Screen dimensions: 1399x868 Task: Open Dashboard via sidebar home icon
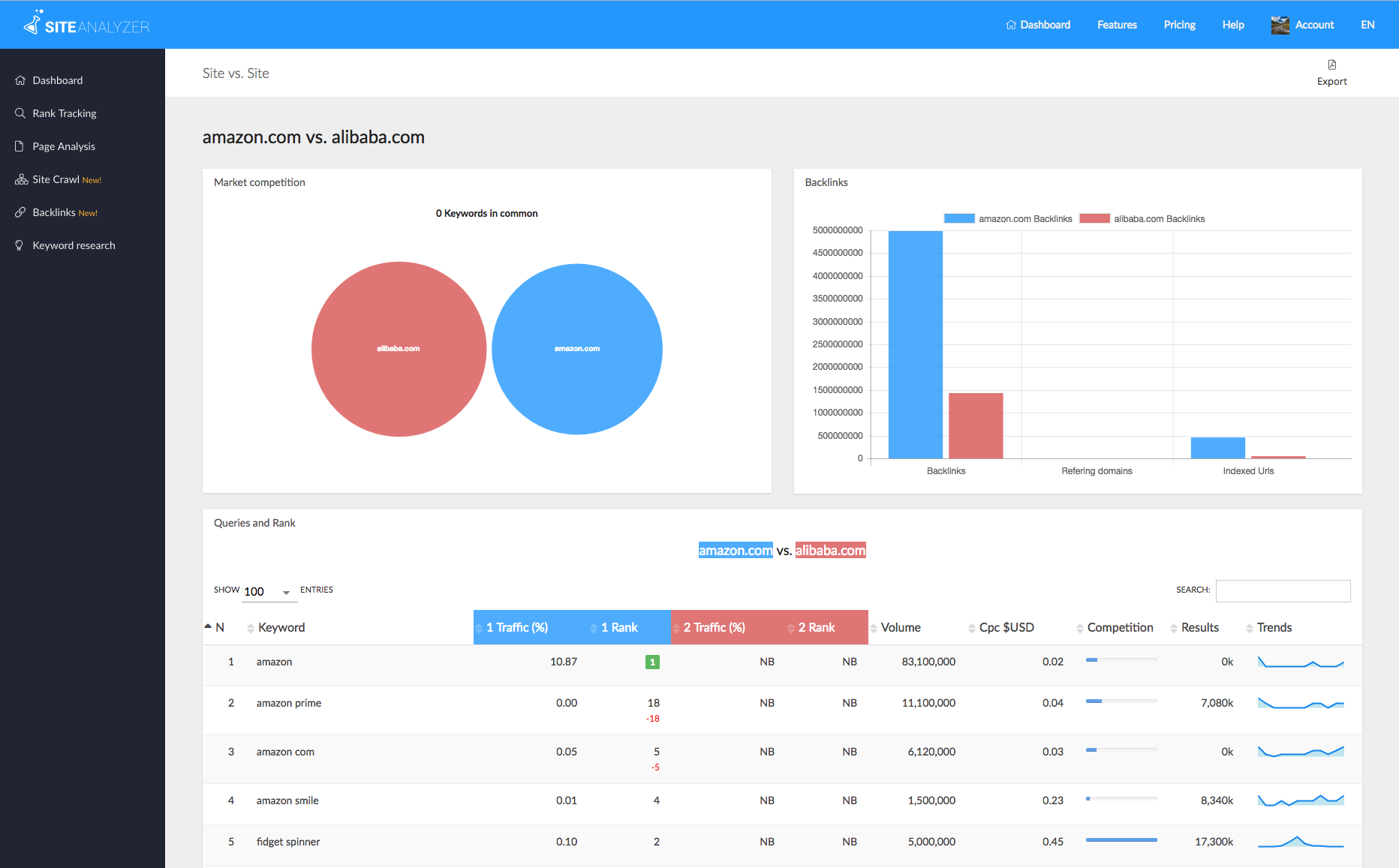(20, 80)
